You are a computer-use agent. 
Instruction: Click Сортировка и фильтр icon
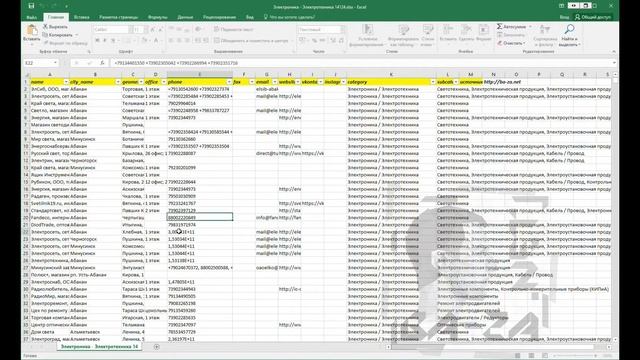point(545,30)
